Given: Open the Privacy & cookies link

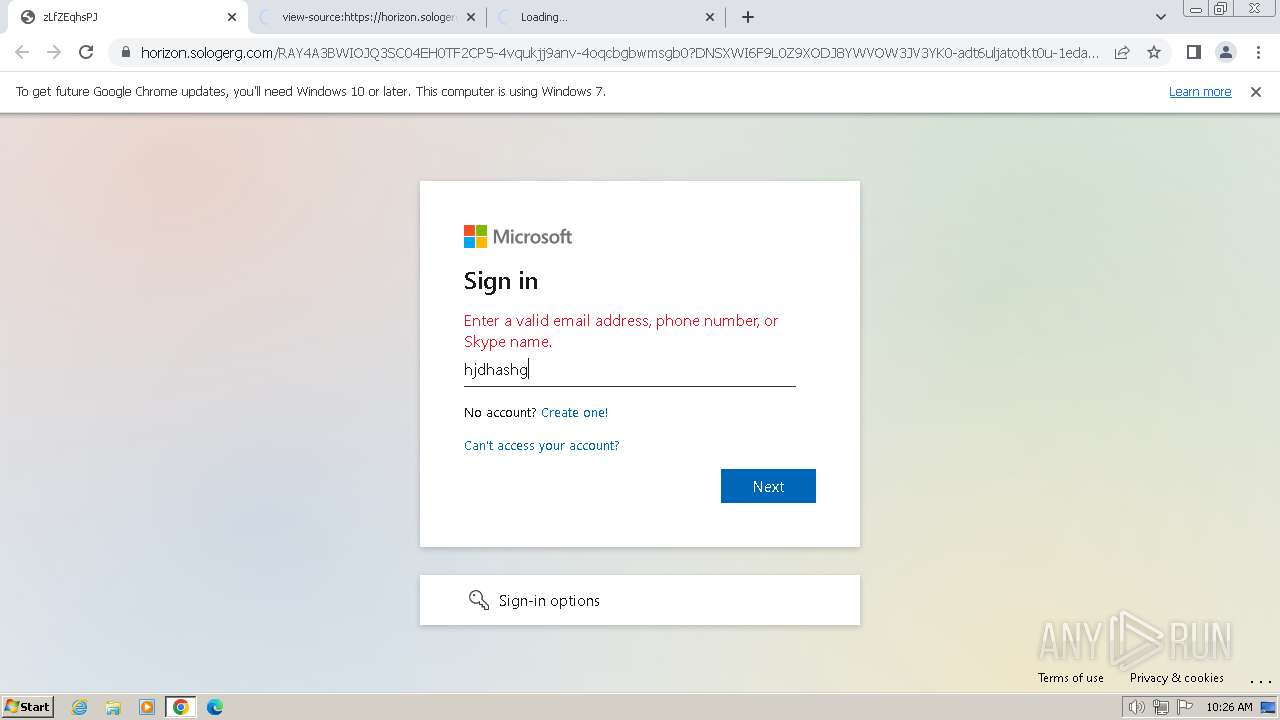Looking at the screenshot, I should 1177,678.
